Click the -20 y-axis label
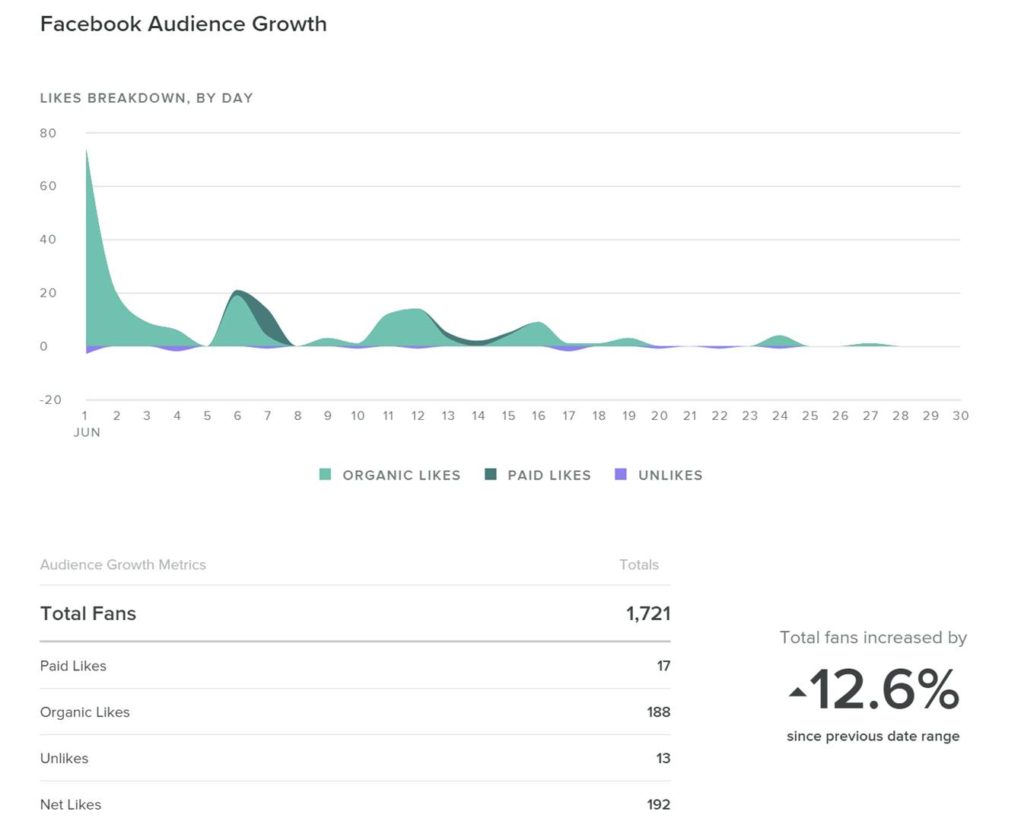Screen dimensions: 1024x834 (x=50, y=400)
